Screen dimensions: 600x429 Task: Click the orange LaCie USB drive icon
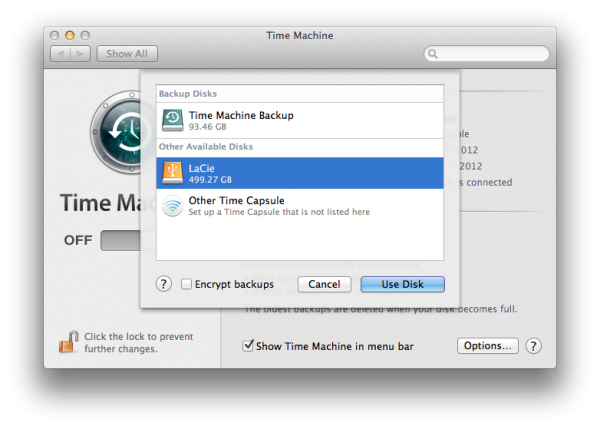click(173, 174)
